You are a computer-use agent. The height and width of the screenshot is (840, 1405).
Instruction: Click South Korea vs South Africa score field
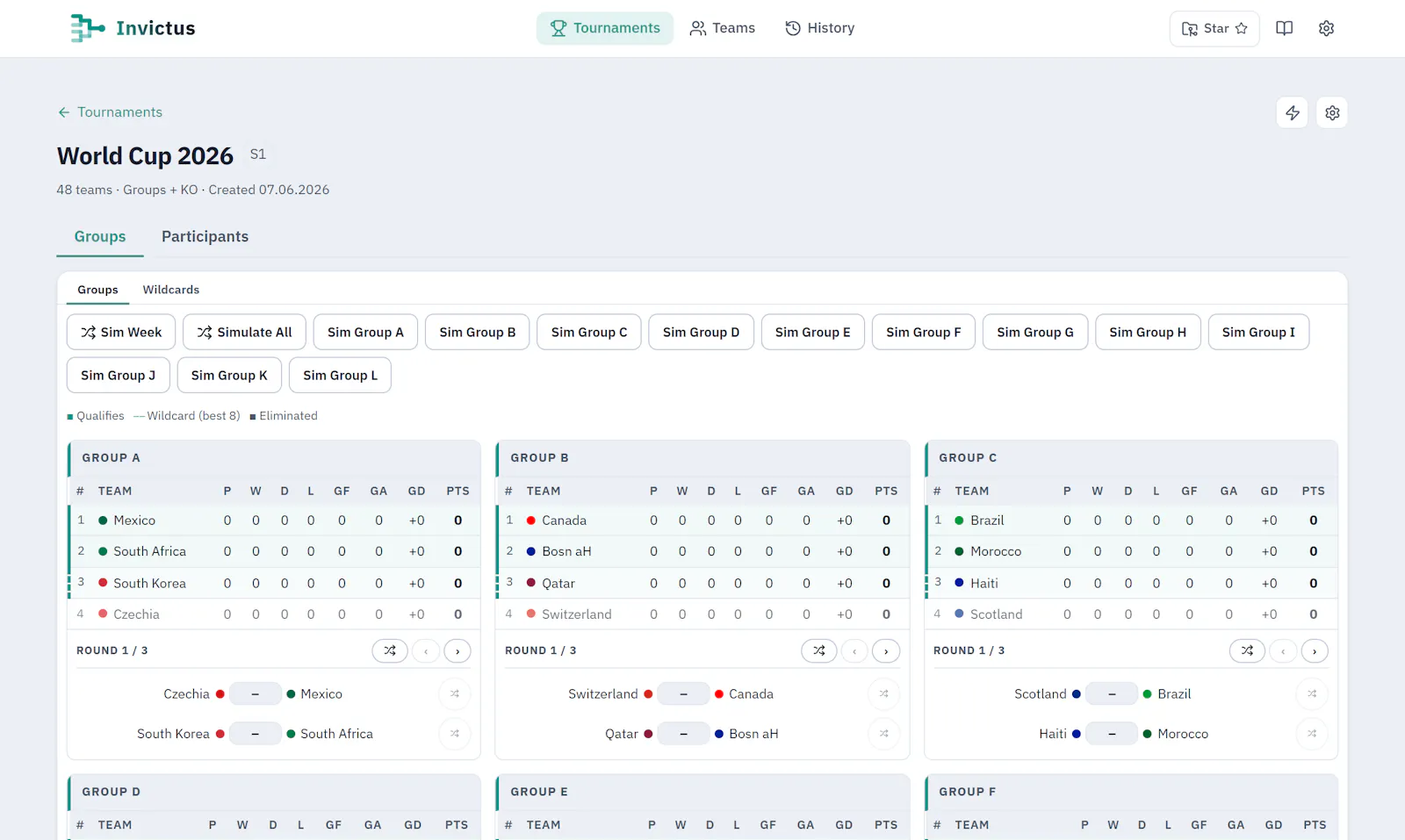point(256,734)
